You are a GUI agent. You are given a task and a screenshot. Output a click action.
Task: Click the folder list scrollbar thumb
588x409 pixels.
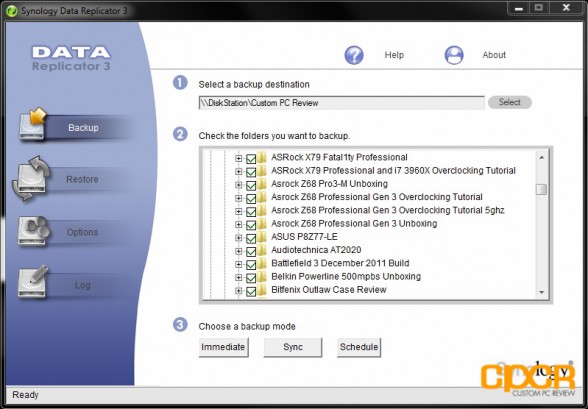[541, 189]
